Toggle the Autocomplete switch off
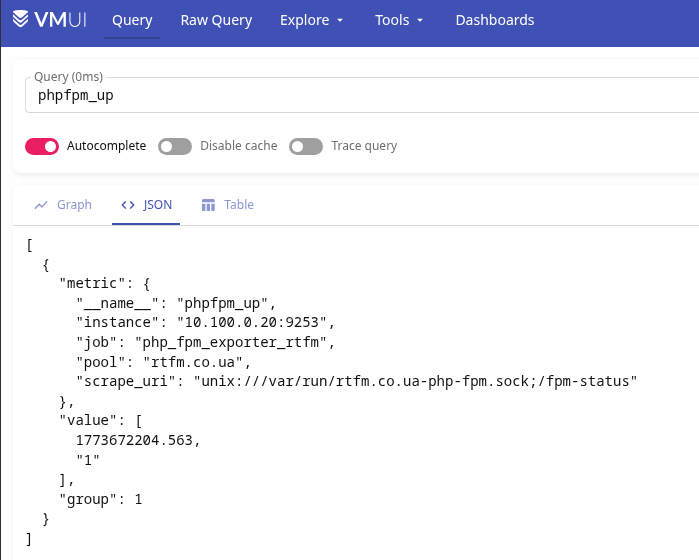699x560 pixels. pos(42,146)
